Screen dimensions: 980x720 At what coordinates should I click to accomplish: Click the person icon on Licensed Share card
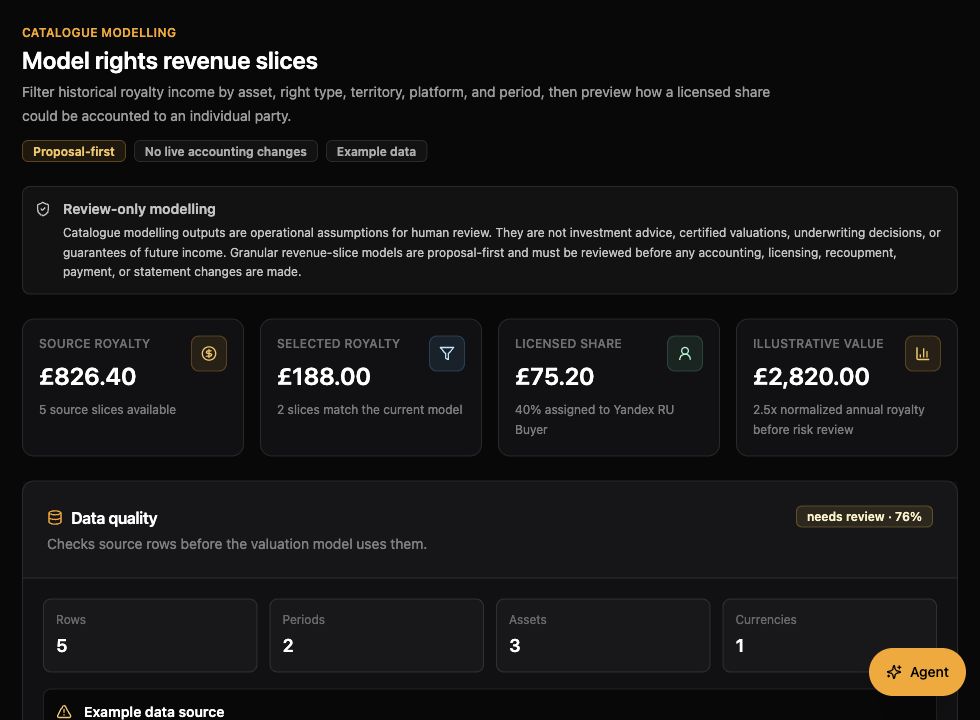coord(685,354)
